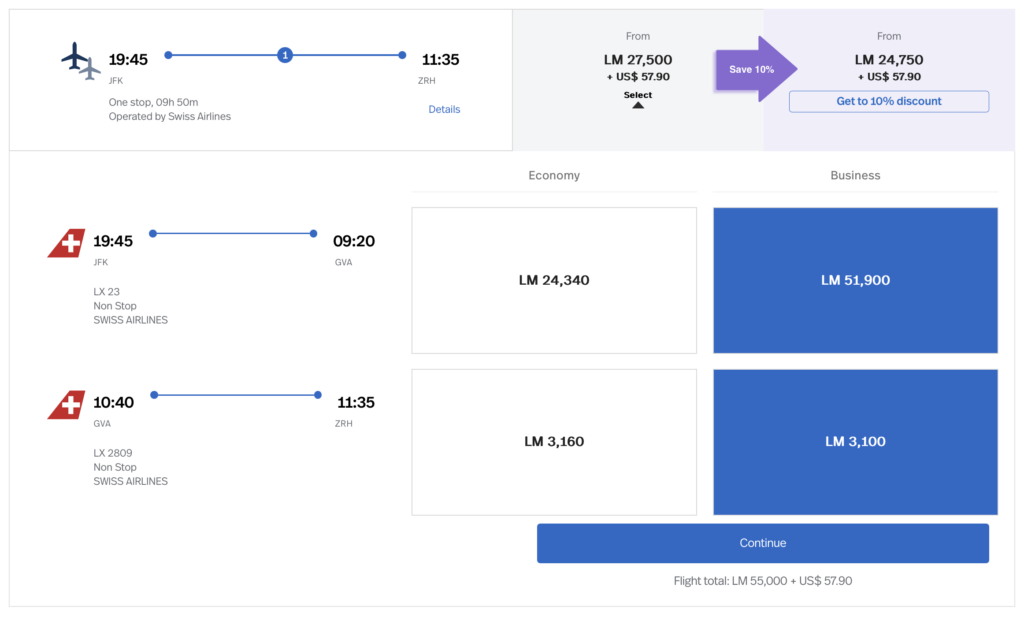Open flight Details link

click(444, 109)
